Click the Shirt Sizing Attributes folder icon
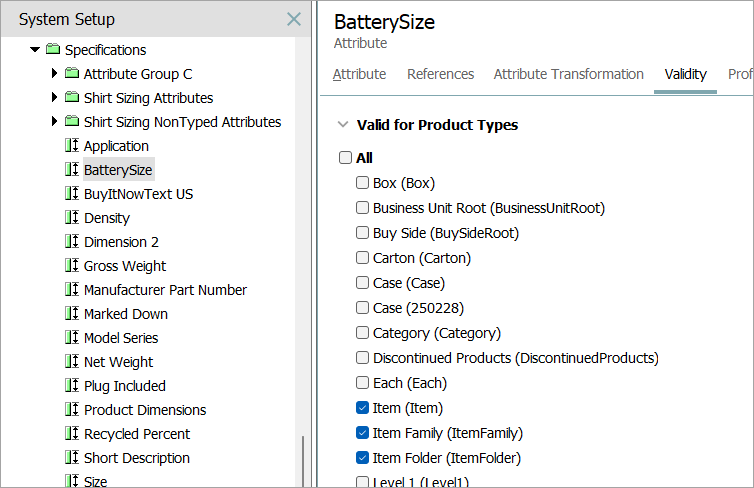Screen dimensions: 754x488 pos(72,97)
